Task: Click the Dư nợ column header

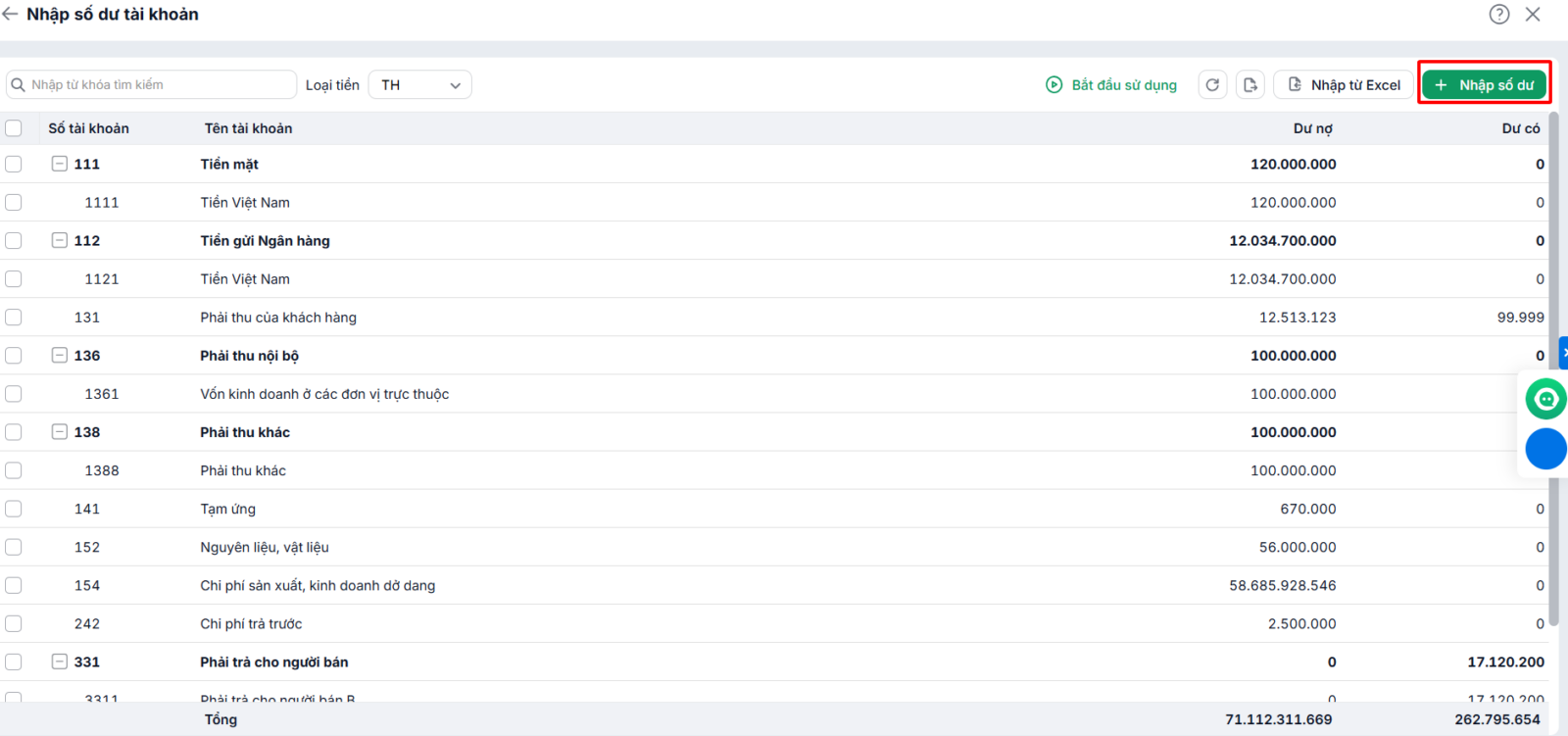Action: [x=1312, y=128]
